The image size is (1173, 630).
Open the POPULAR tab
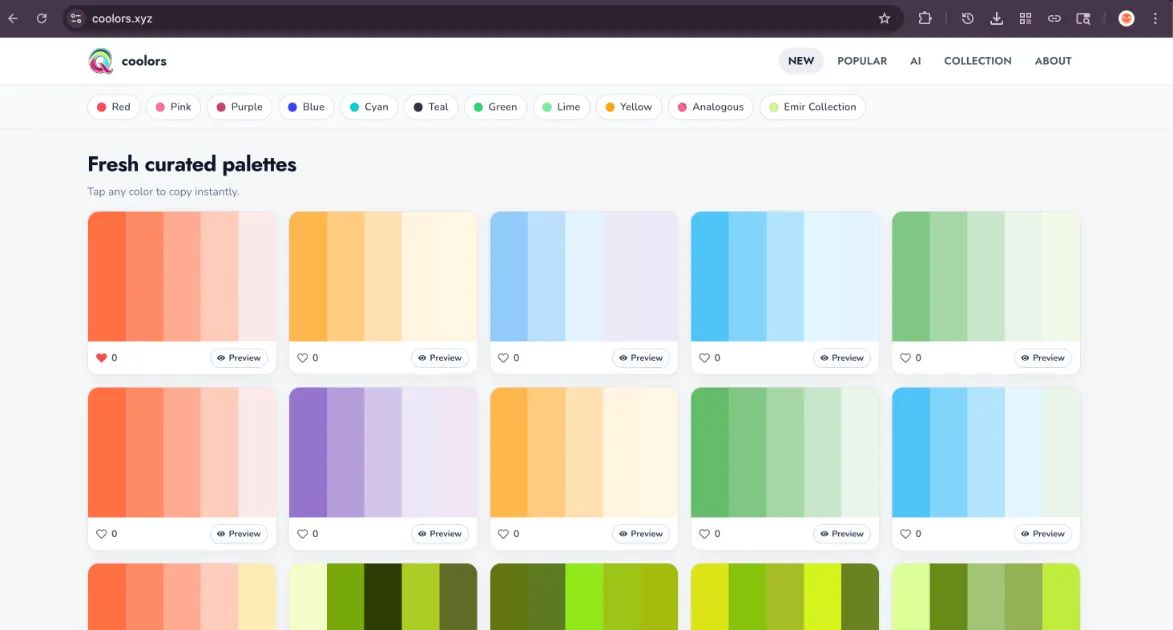pos(862,61)
